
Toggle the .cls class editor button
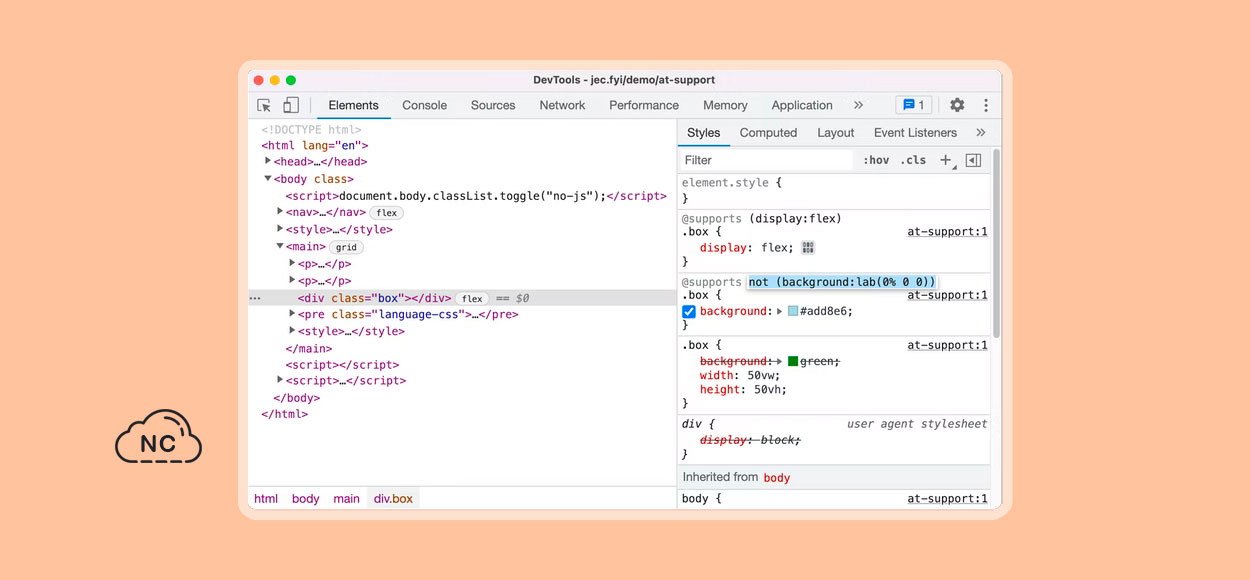pyautogui.click(x=913, y=160)
